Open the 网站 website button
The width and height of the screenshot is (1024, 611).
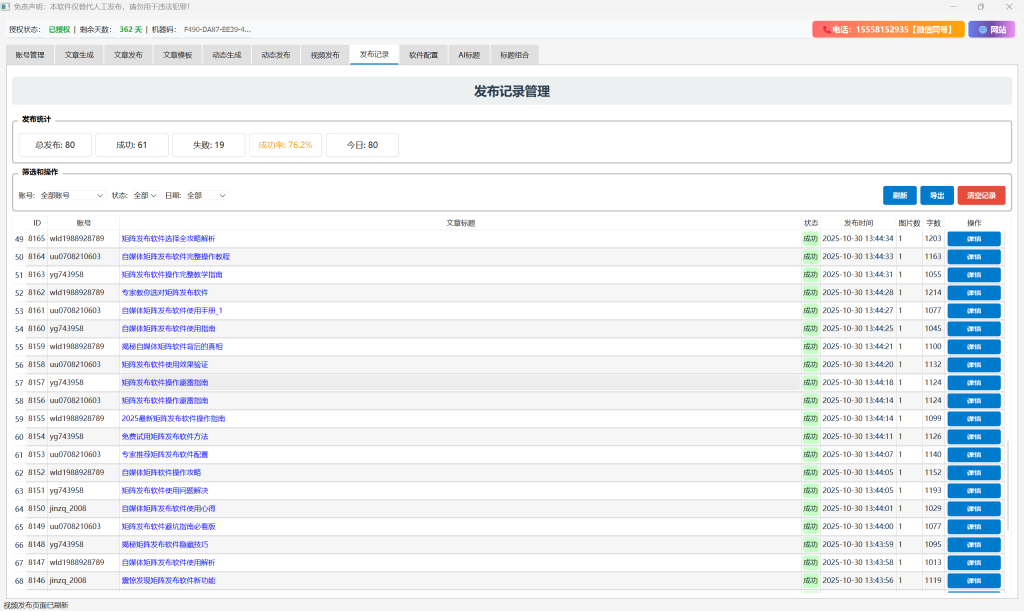991,30
